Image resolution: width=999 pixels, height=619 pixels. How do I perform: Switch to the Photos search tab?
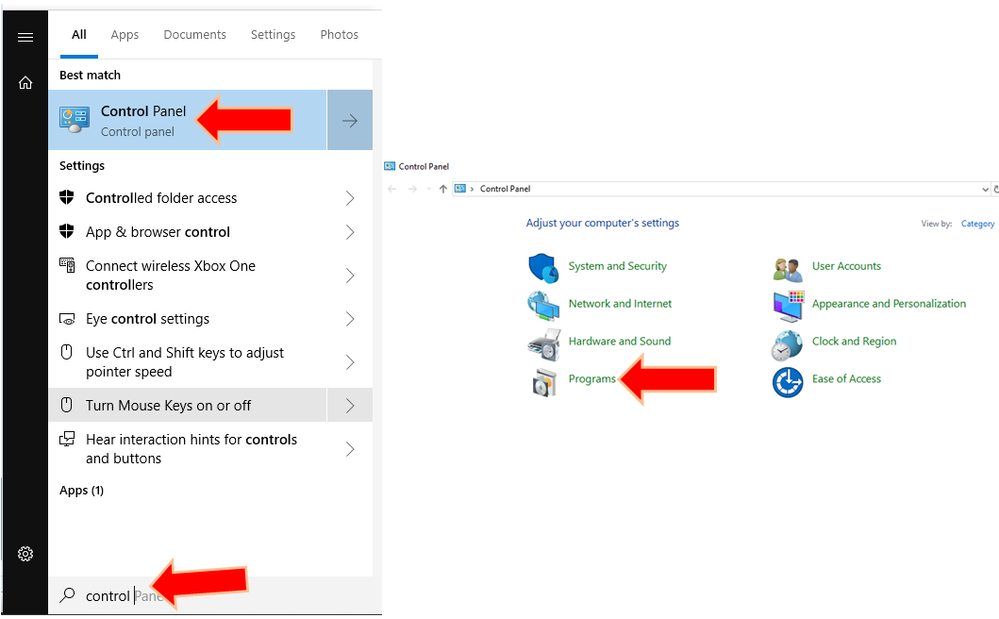coord(339,35)
